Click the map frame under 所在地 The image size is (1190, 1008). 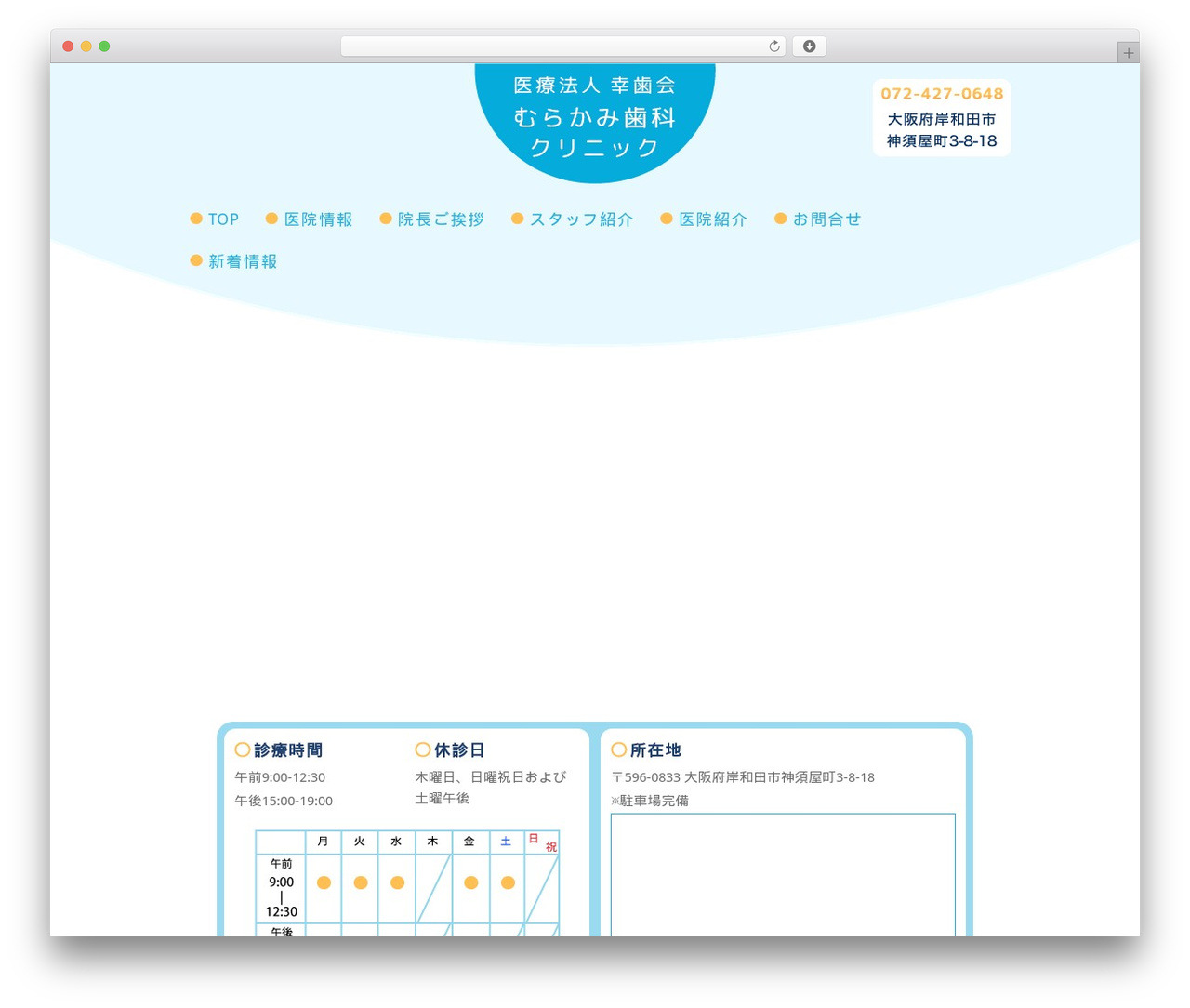783,875
